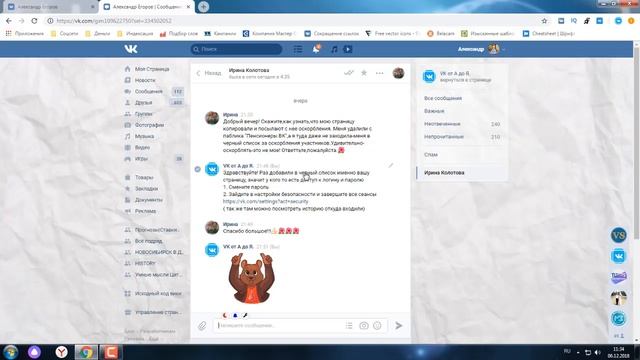Click the bell icon above the input
This screenshot has height=360, width=640.
pyautogui.click(x=235, y=315)
